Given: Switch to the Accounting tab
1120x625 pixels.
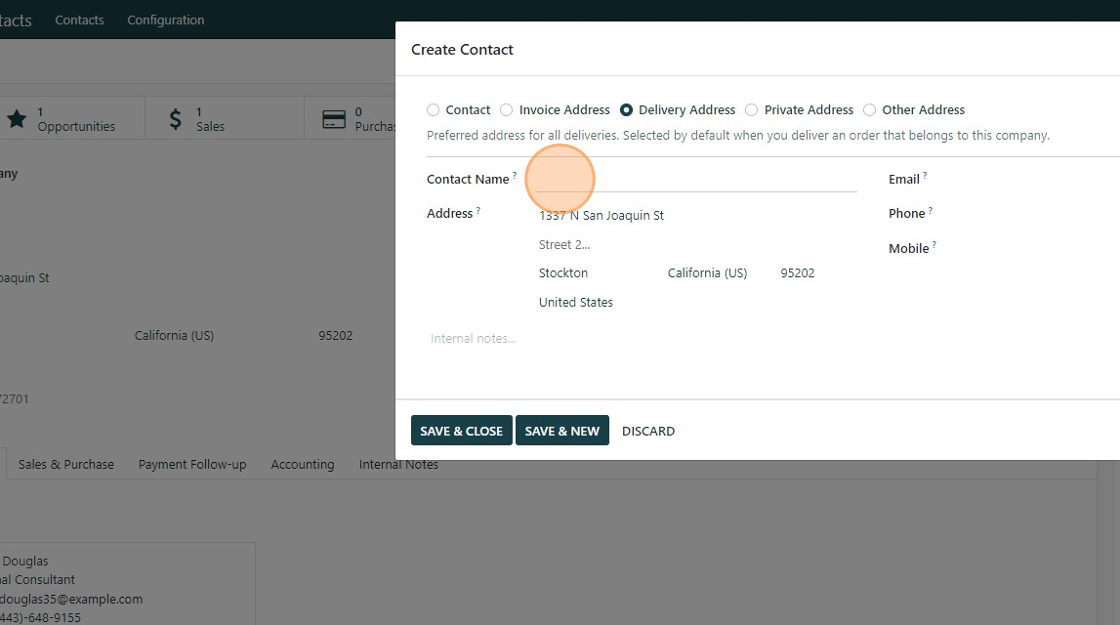Looking at the screenshot, I should point(302,464).
